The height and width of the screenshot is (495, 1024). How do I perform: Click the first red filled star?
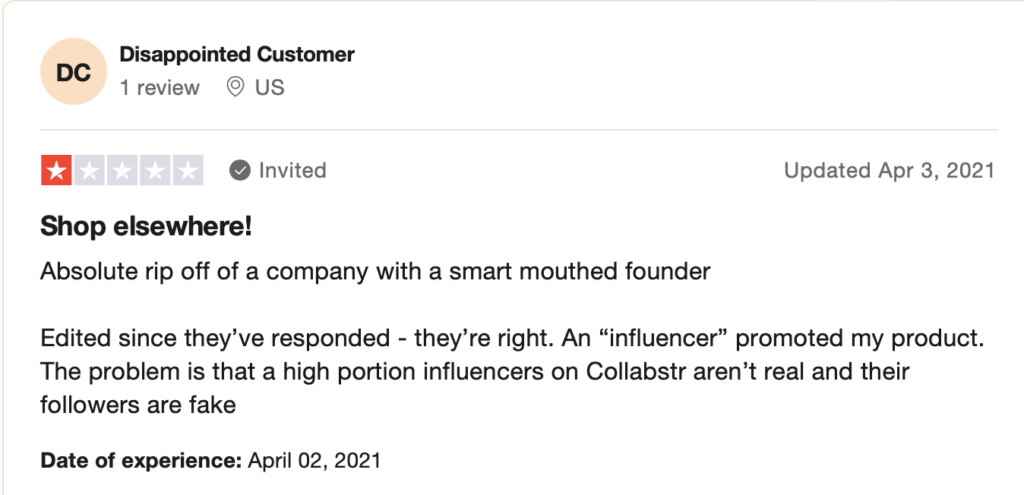57,170
